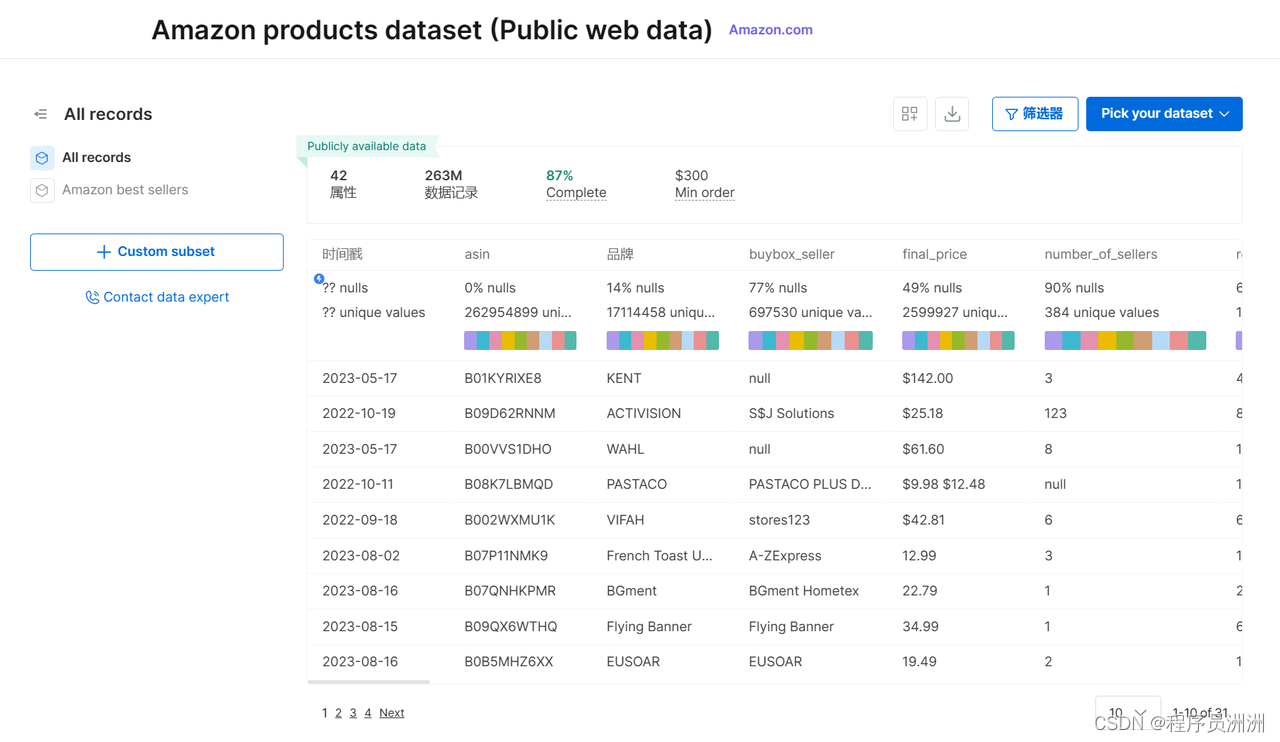The image size is (1280, 742).
Task: Select All records in sidebar
Action: tap(96, 158)
